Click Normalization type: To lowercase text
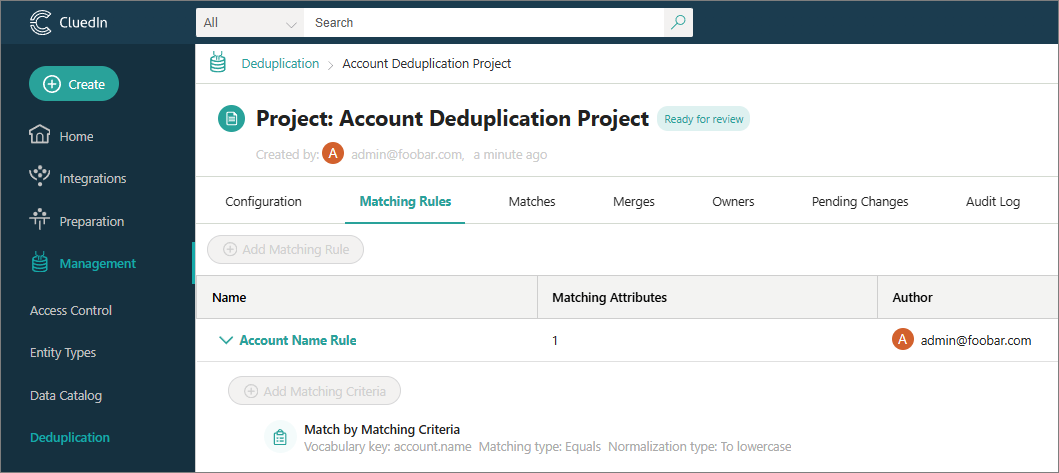This screenshot has width=1059, height=473. click(700, 447)
